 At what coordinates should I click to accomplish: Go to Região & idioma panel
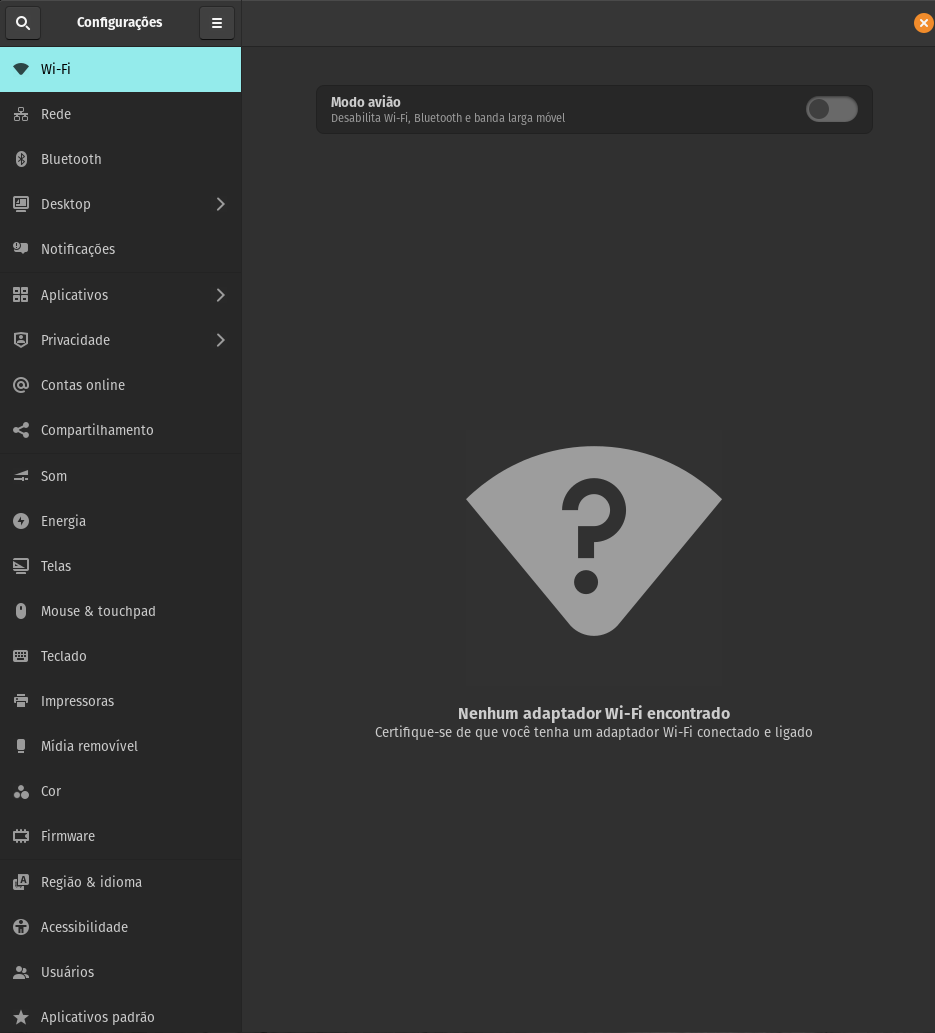[x=91, y=882]
